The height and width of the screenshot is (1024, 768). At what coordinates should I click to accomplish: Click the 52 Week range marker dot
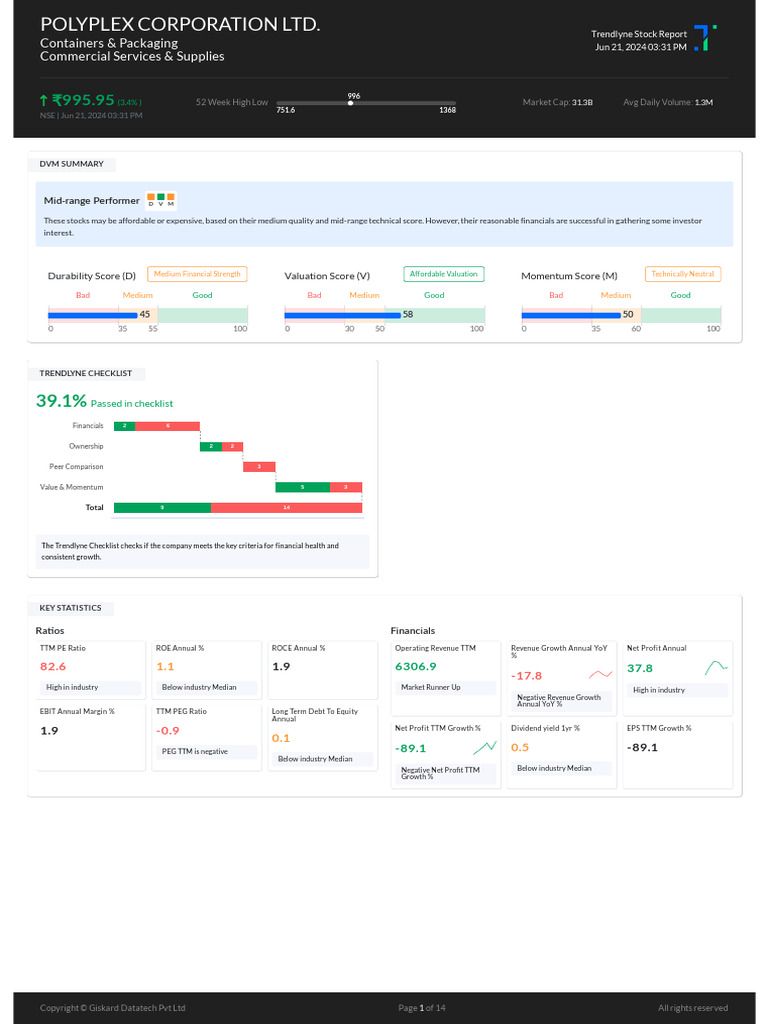[x=351, y=103]
